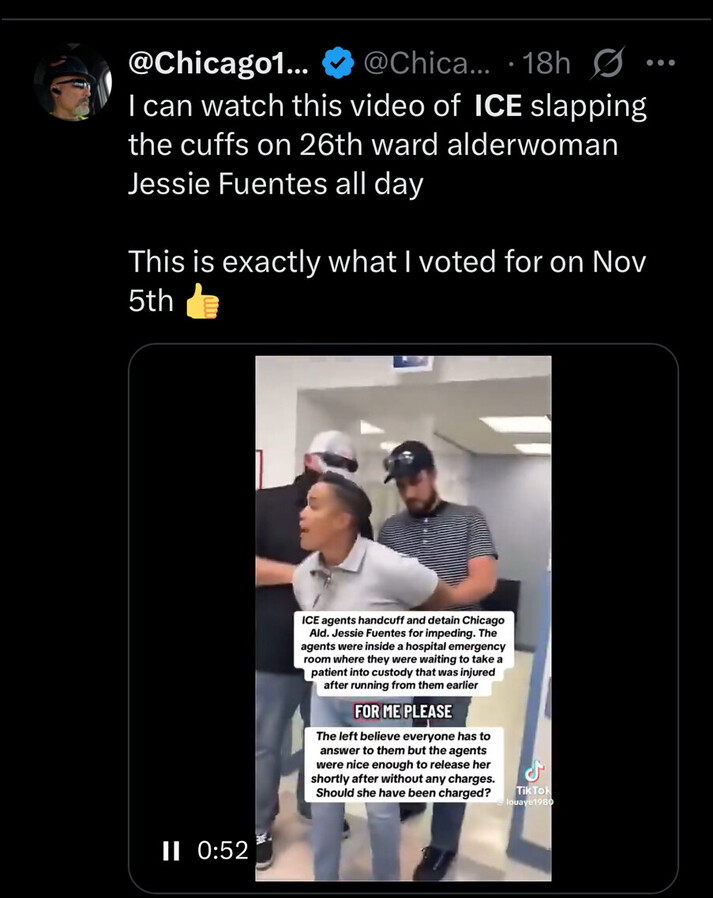Click caption box starting 'ICE agents handcuff'

pyautogui.click(x=403, y=653)
